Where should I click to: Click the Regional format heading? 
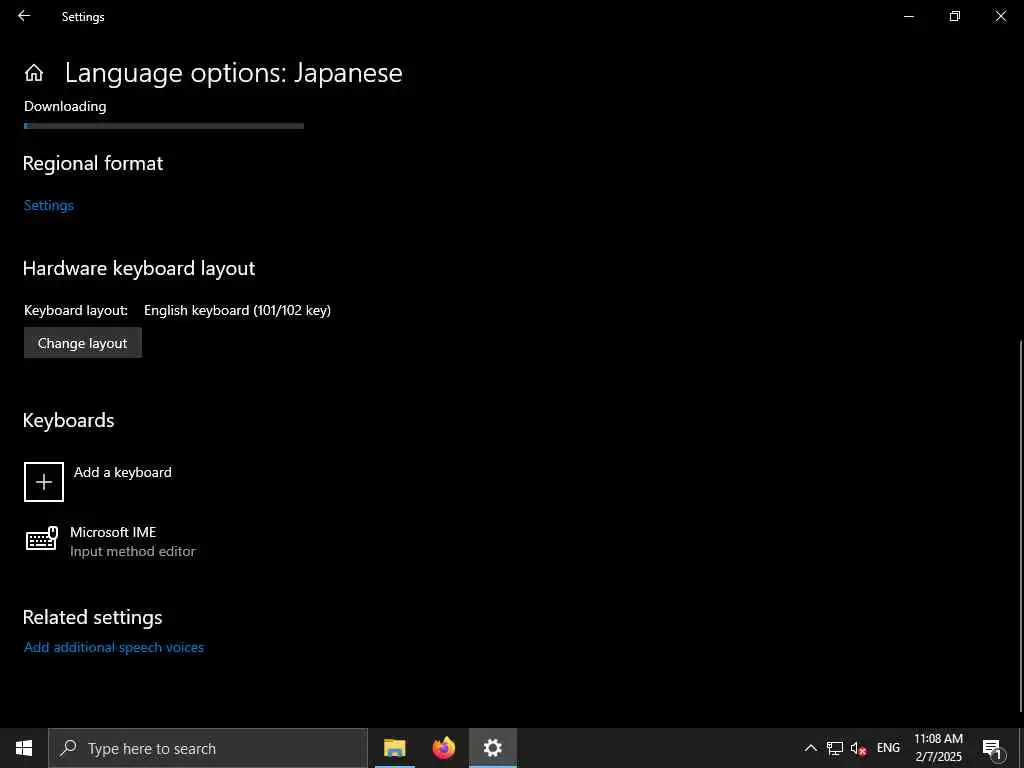tap(93, 163)
